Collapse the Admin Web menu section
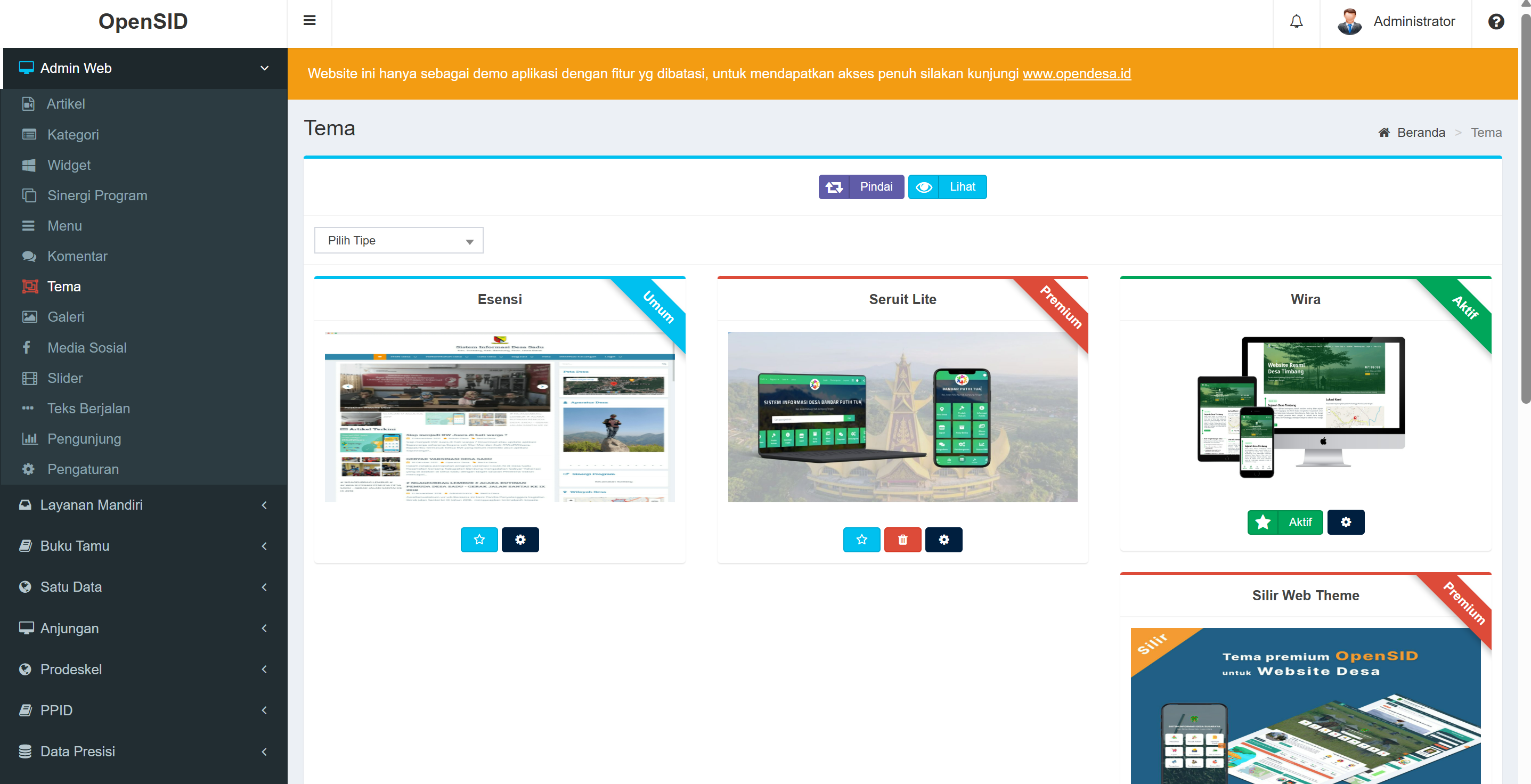This screenshot has height=784, width=1531. (x=144, y=68)
